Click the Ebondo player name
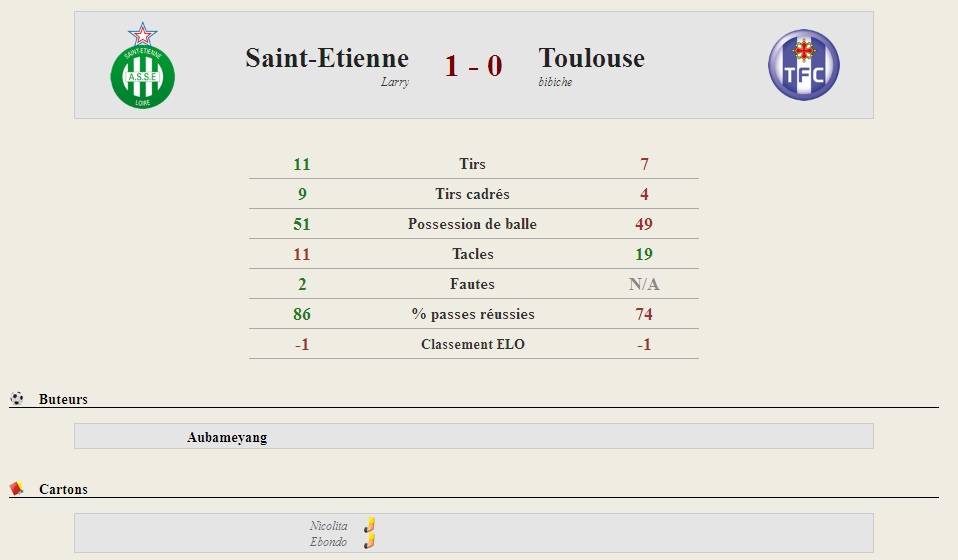 [x=329, y=542]
